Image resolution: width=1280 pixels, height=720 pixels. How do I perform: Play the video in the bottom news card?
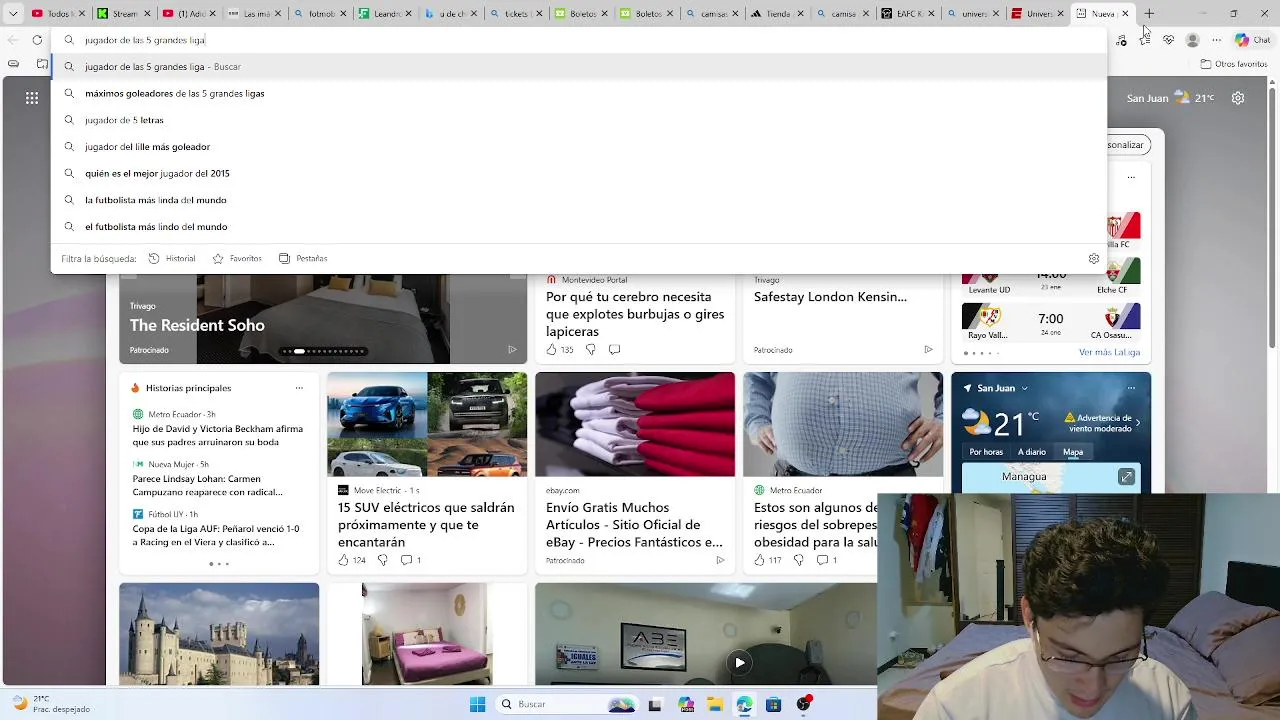tap(739, 662)
